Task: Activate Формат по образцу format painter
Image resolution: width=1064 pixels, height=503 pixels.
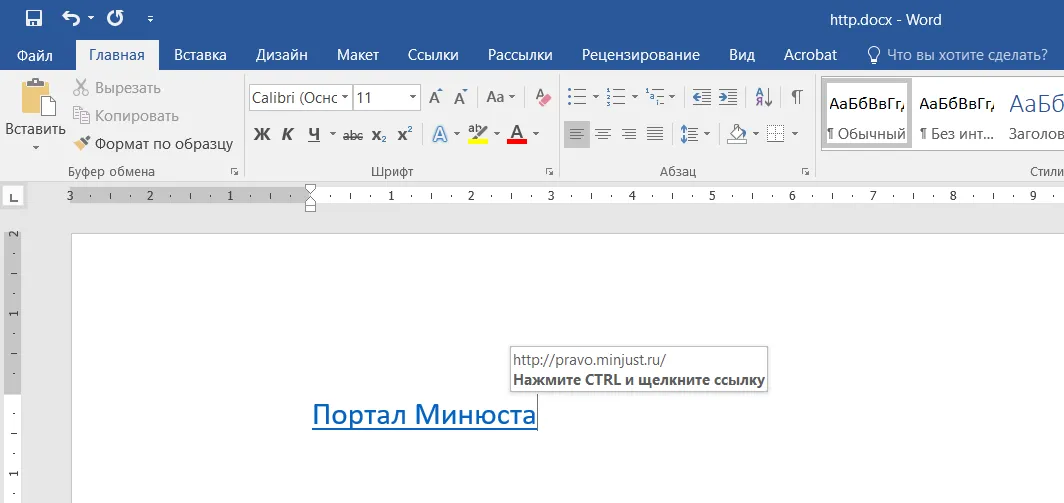Action: coord(153,144)
